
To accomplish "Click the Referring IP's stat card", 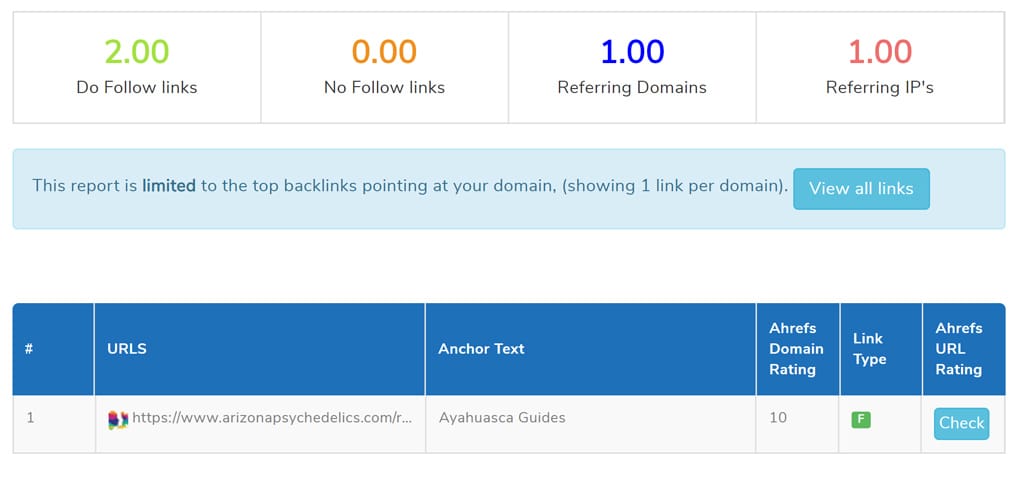I will (x=880, y=67).
